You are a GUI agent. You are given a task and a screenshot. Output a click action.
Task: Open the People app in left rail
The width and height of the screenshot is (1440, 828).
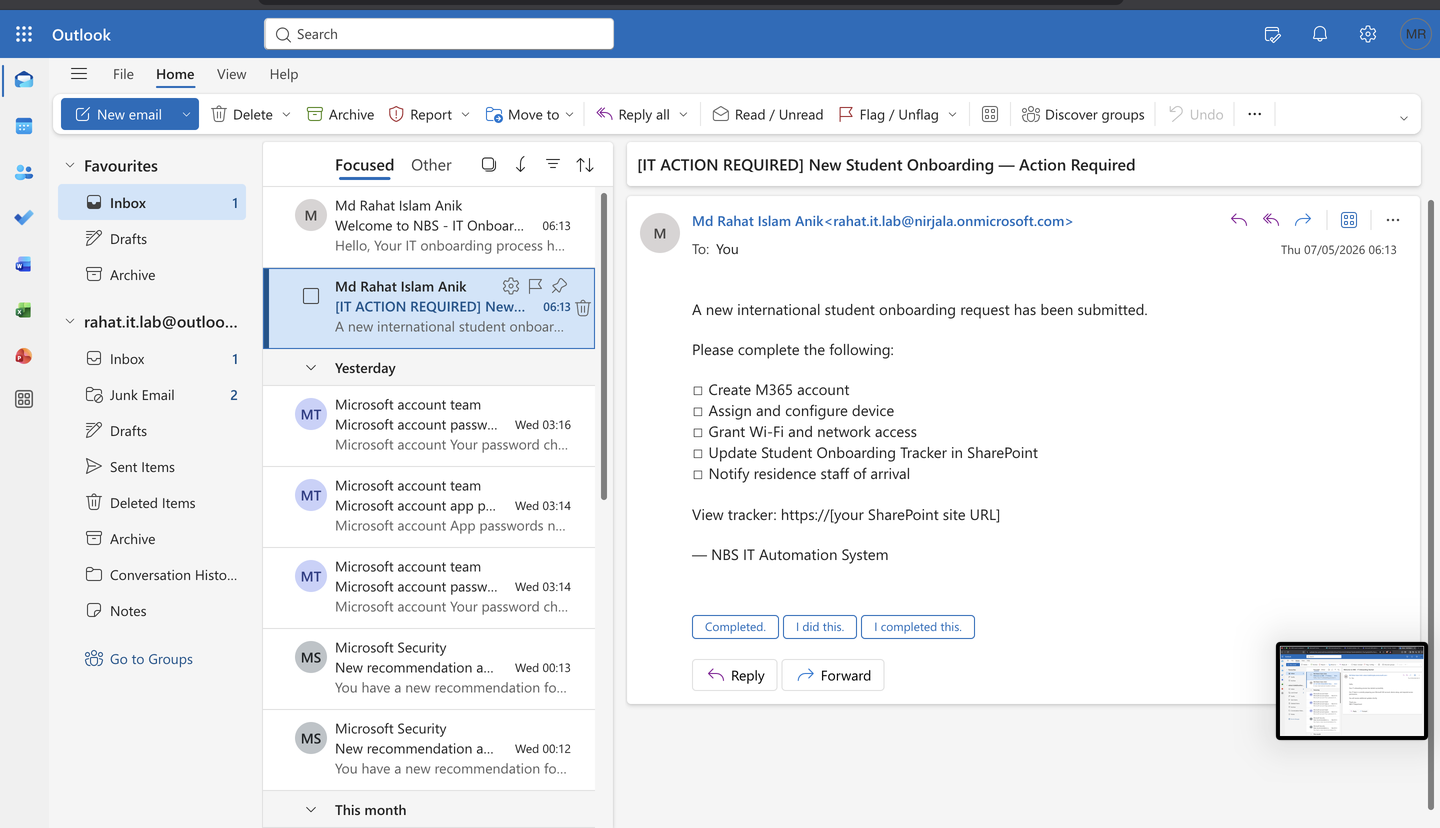click(24, 172)
